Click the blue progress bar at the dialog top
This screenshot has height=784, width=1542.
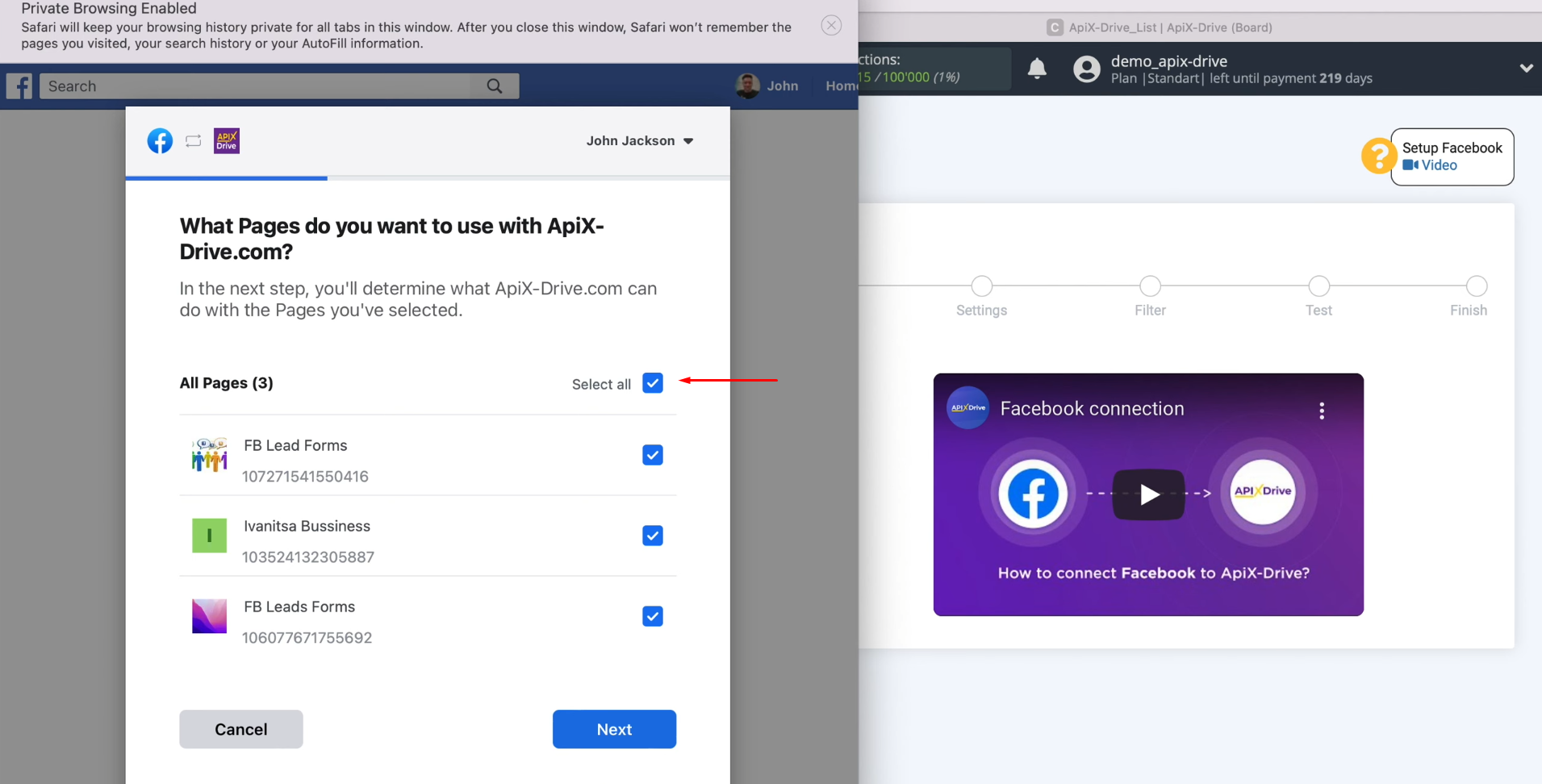pos(226,177)
